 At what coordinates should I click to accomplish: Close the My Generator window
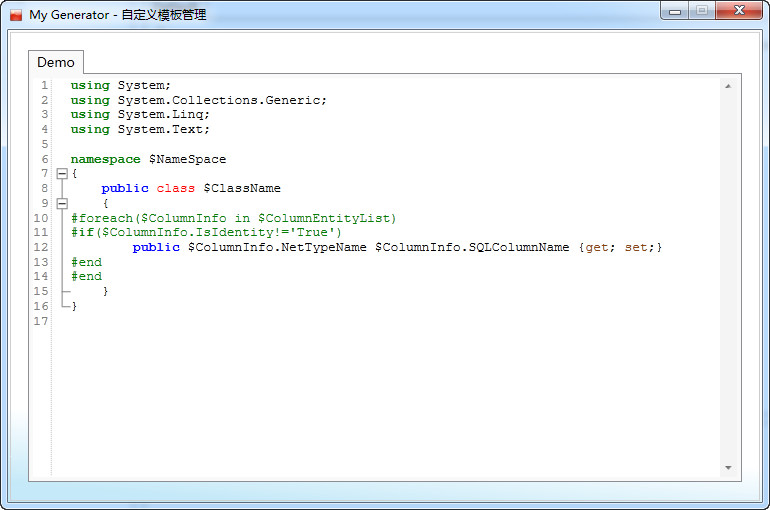coord(739,10)
